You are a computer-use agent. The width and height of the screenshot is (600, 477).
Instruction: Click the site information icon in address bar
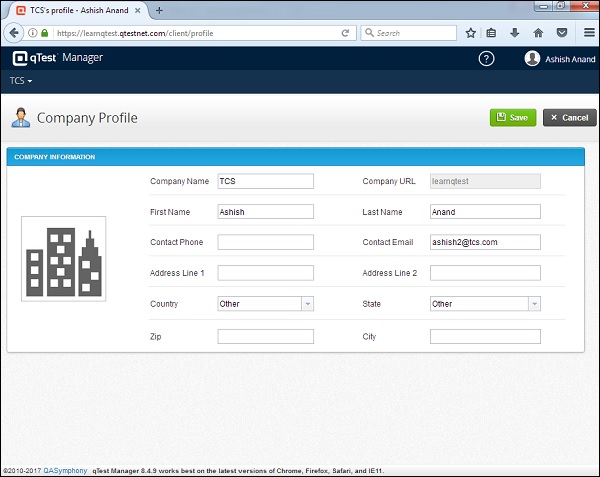pos(33,33)
